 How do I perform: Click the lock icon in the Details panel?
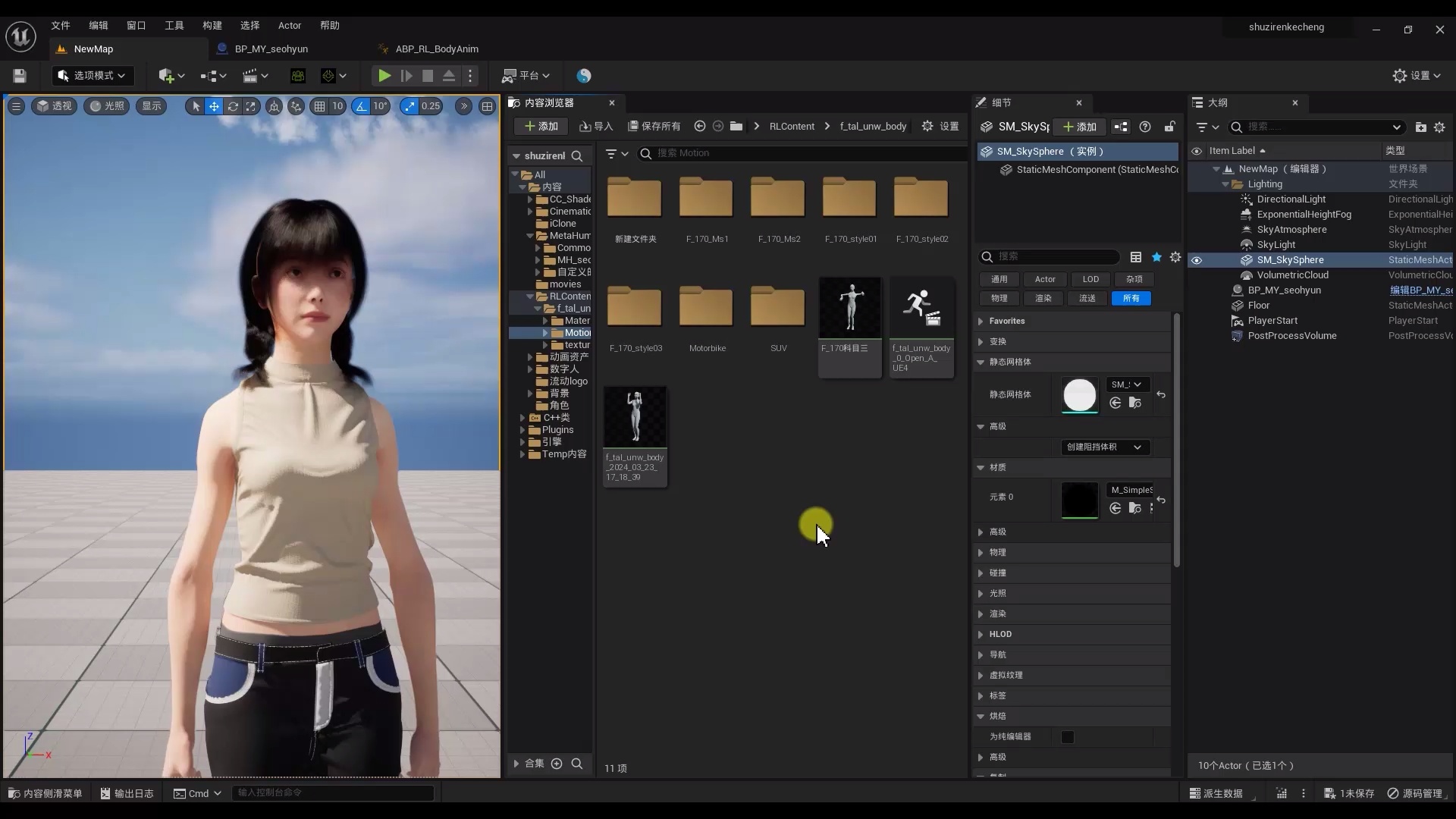click(1170, 127)
